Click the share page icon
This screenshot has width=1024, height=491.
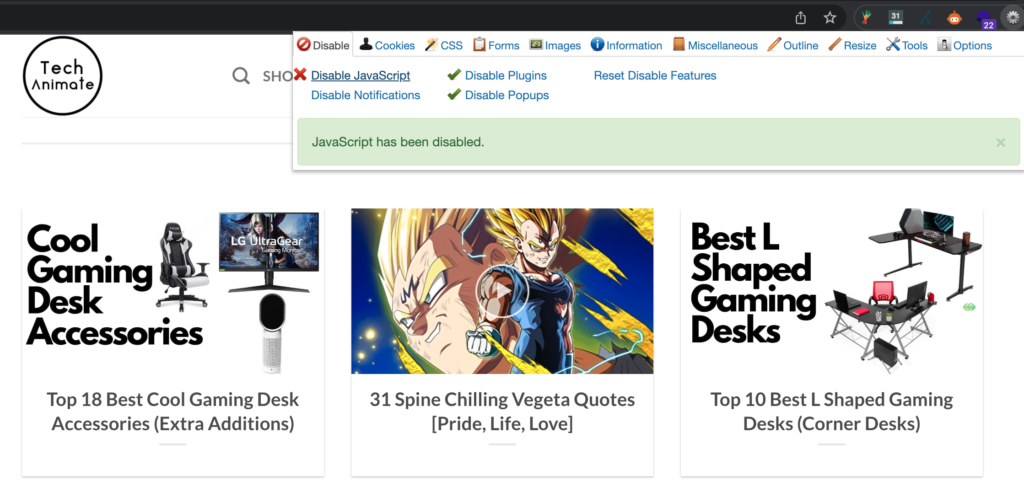pyautogui.click(x=800, y=17)
